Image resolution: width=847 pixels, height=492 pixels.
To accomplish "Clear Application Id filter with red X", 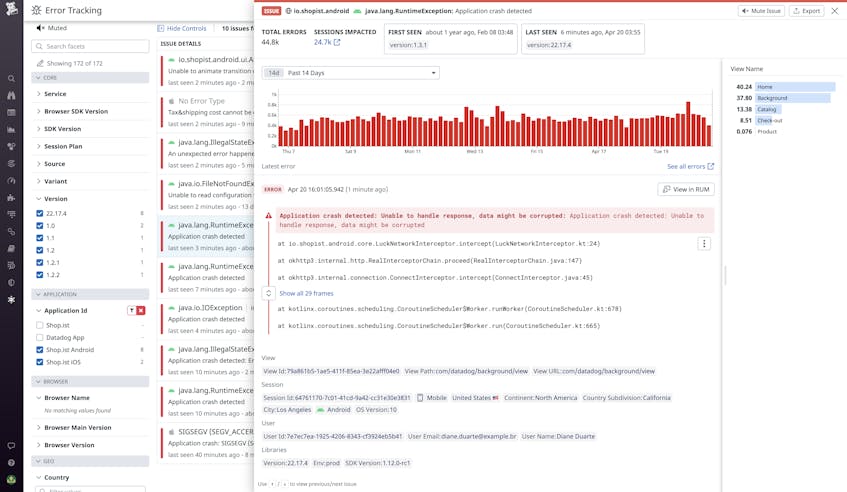I will tap(141, 311).
